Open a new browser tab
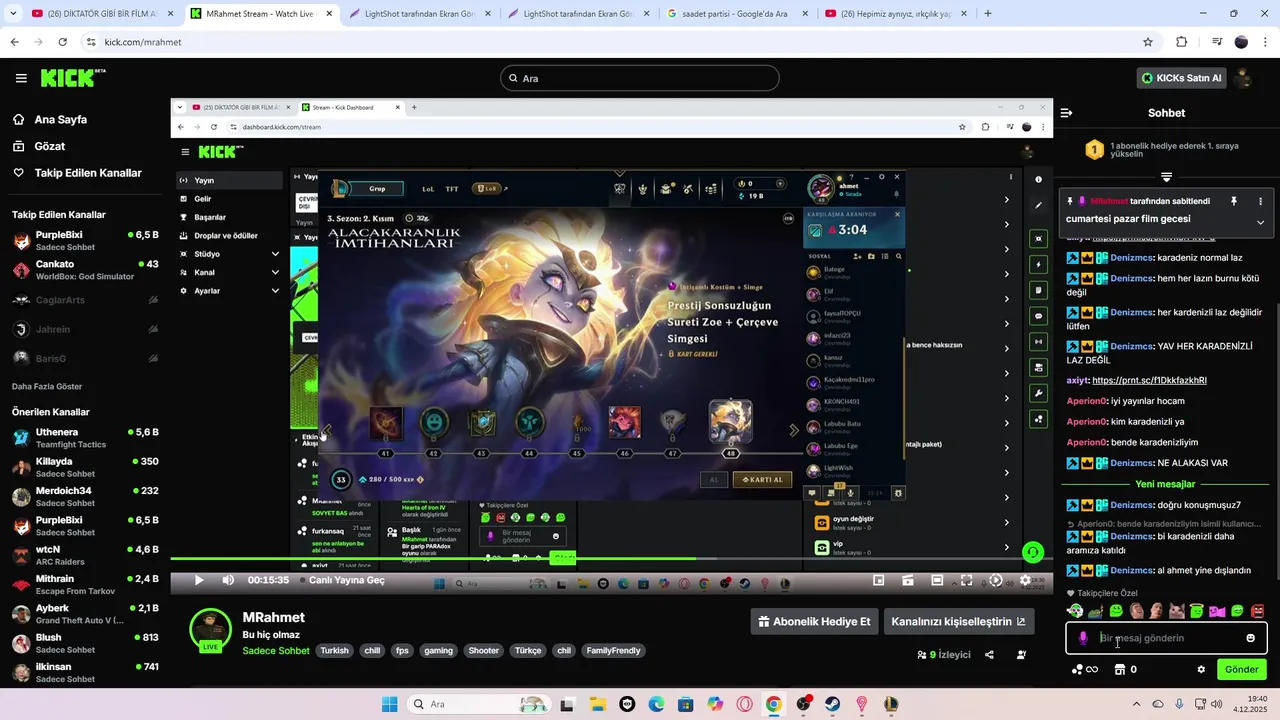The width and height of the screenshot is (1280, 720). (988, 14)
